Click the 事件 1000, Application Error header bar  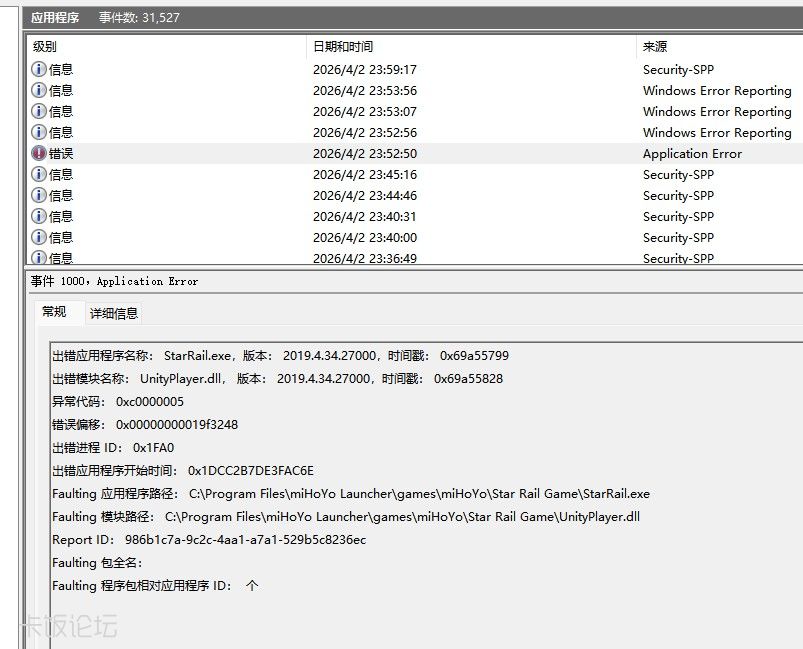(114, 282)
